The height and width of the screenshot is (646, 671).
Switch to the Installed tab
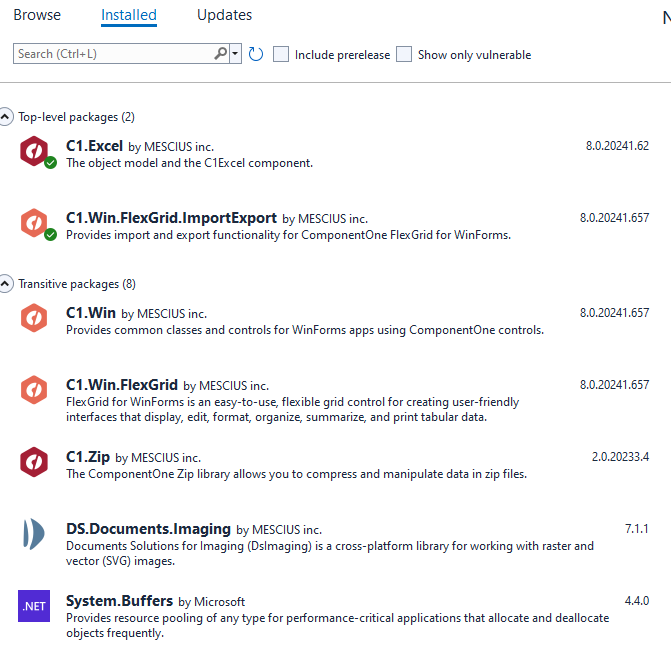(x=129, y=15)
